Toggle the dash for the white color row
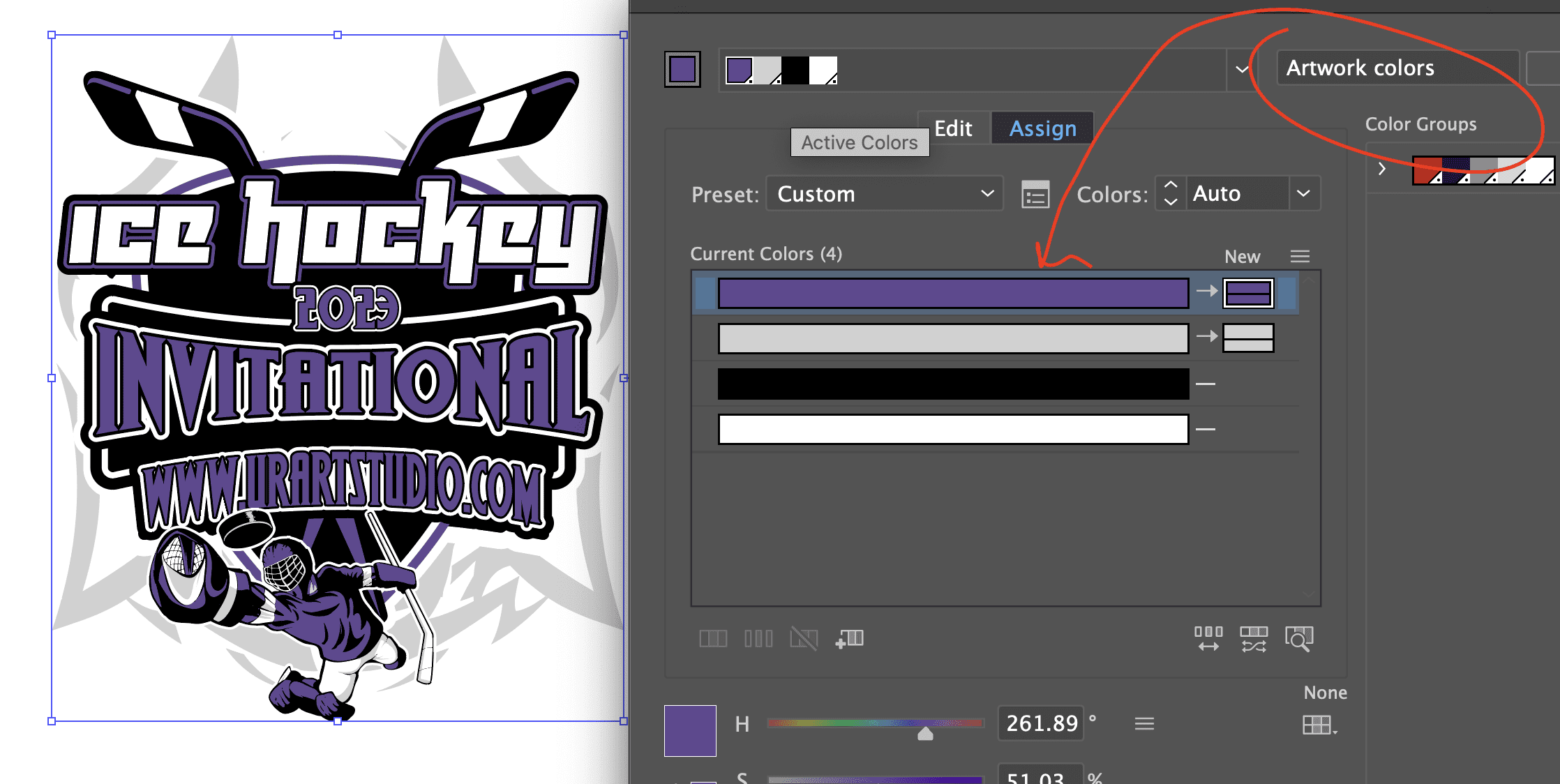Viewport: 1560px width, 784px height. point(1206,429)
